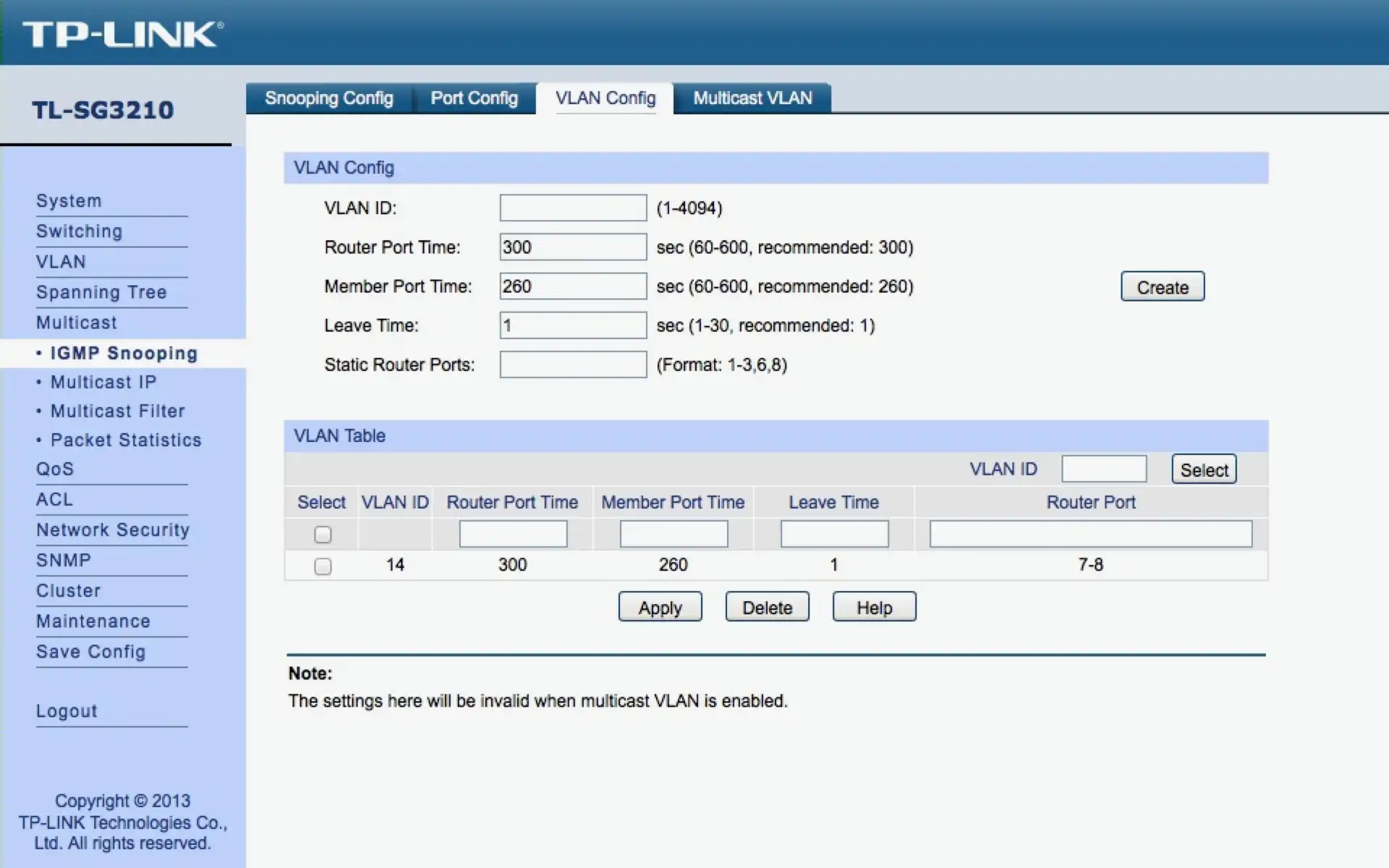
Task: Expand the QoS sidebar section
Action: click(55, 469)
